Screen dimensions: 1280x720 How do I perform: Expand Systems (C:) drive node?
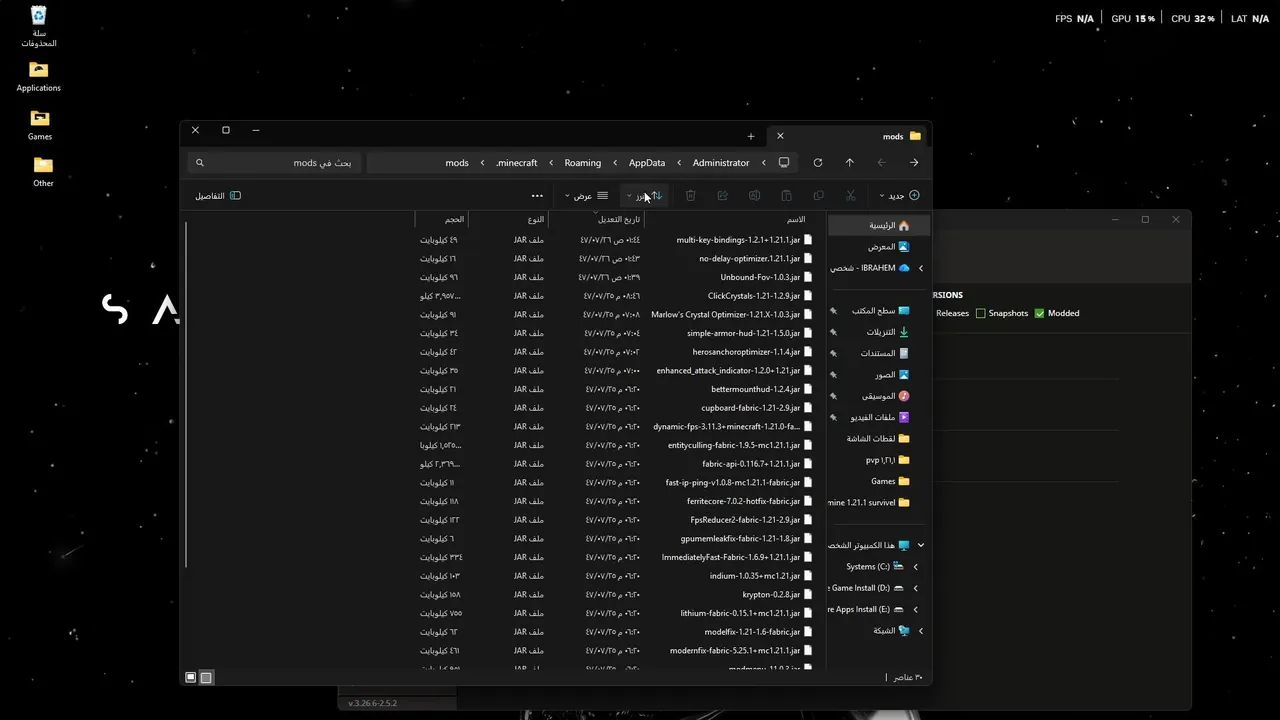(x=915, y=567)
